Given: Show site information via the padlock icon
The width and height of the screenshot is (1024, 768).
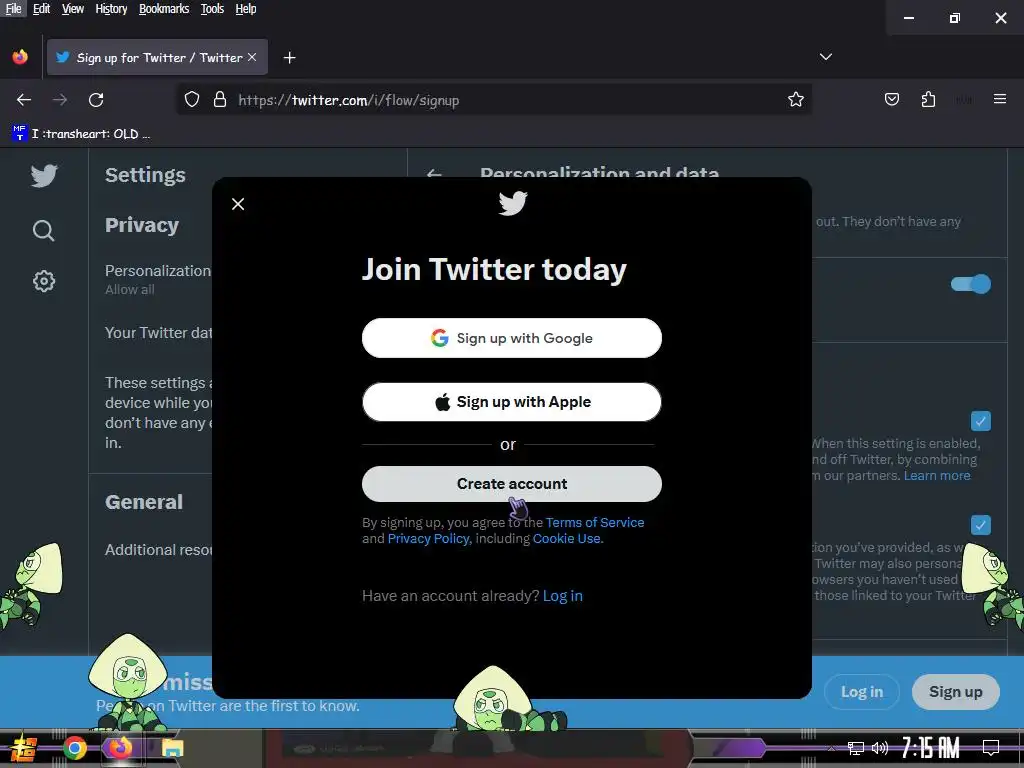Looking at the screenshot, I should (x=220, y=99).
